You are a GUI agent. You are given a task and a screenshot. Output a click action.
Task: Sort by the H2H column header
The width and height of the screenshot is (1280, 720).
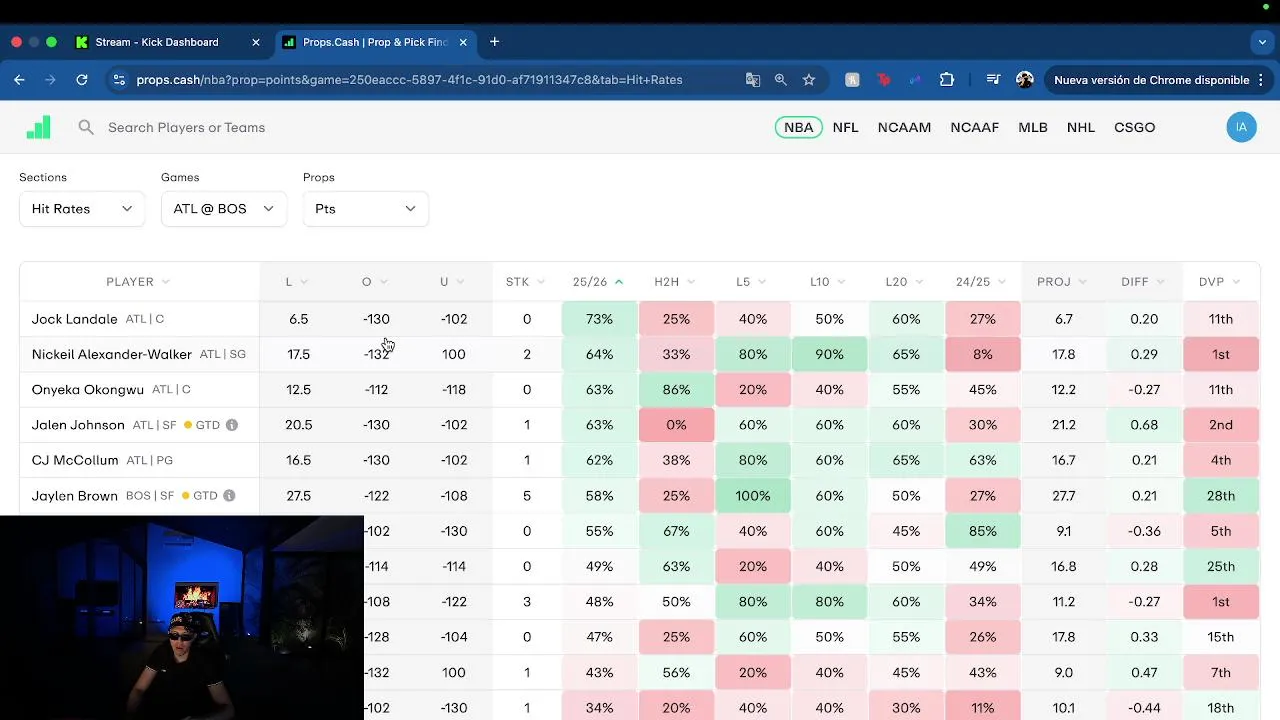675,282
